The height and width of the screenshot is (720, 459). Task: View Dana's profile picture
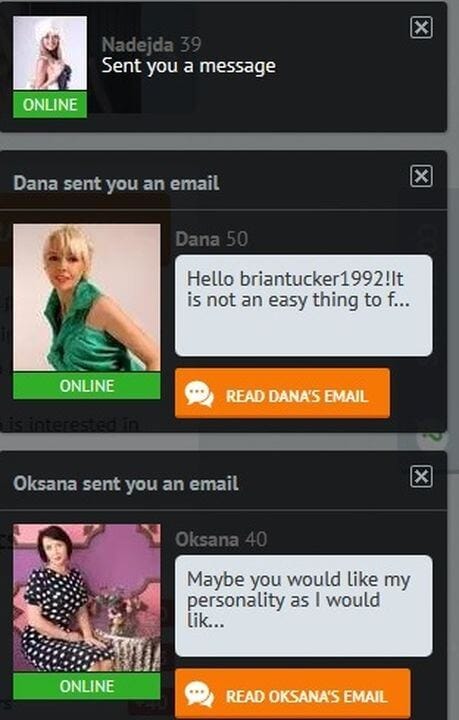(87, 297)
